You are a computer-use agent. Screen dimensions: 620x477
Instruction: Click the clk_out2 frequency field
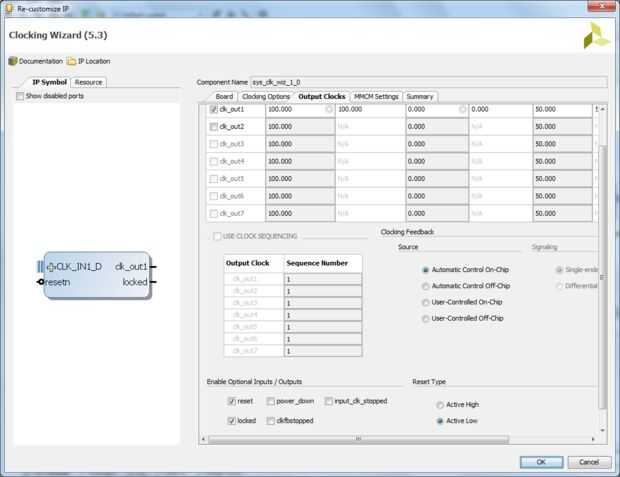coord(300,127)
